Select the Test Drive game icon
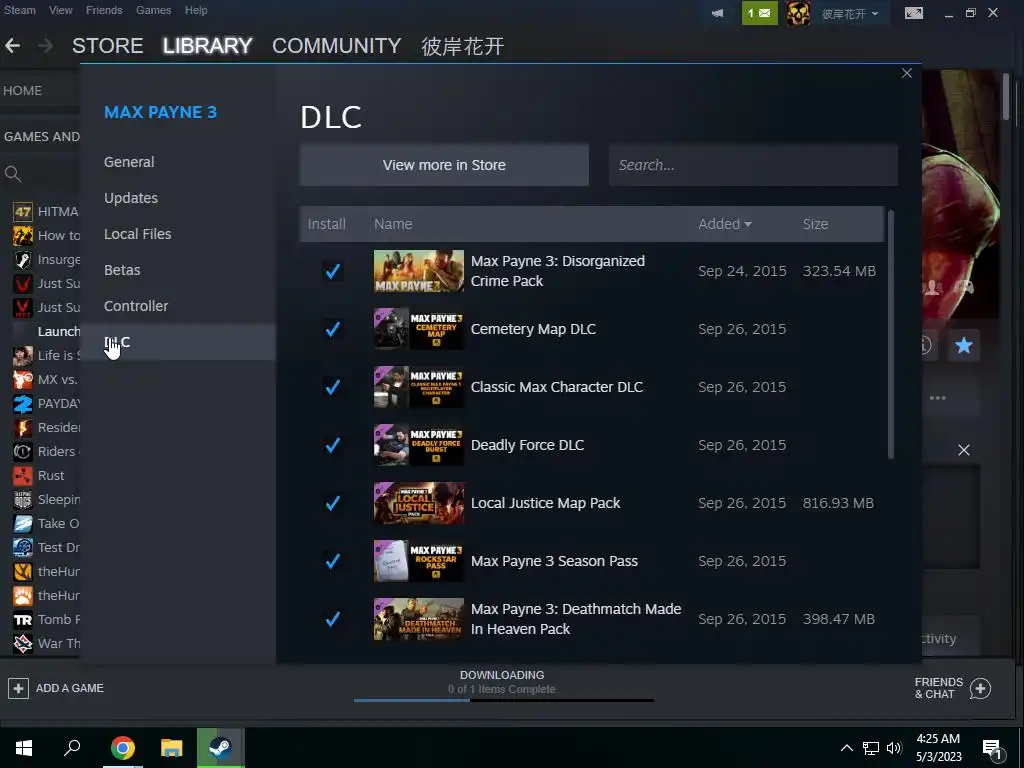Viewport: 1024px width, 768px height. pos(23,547)
